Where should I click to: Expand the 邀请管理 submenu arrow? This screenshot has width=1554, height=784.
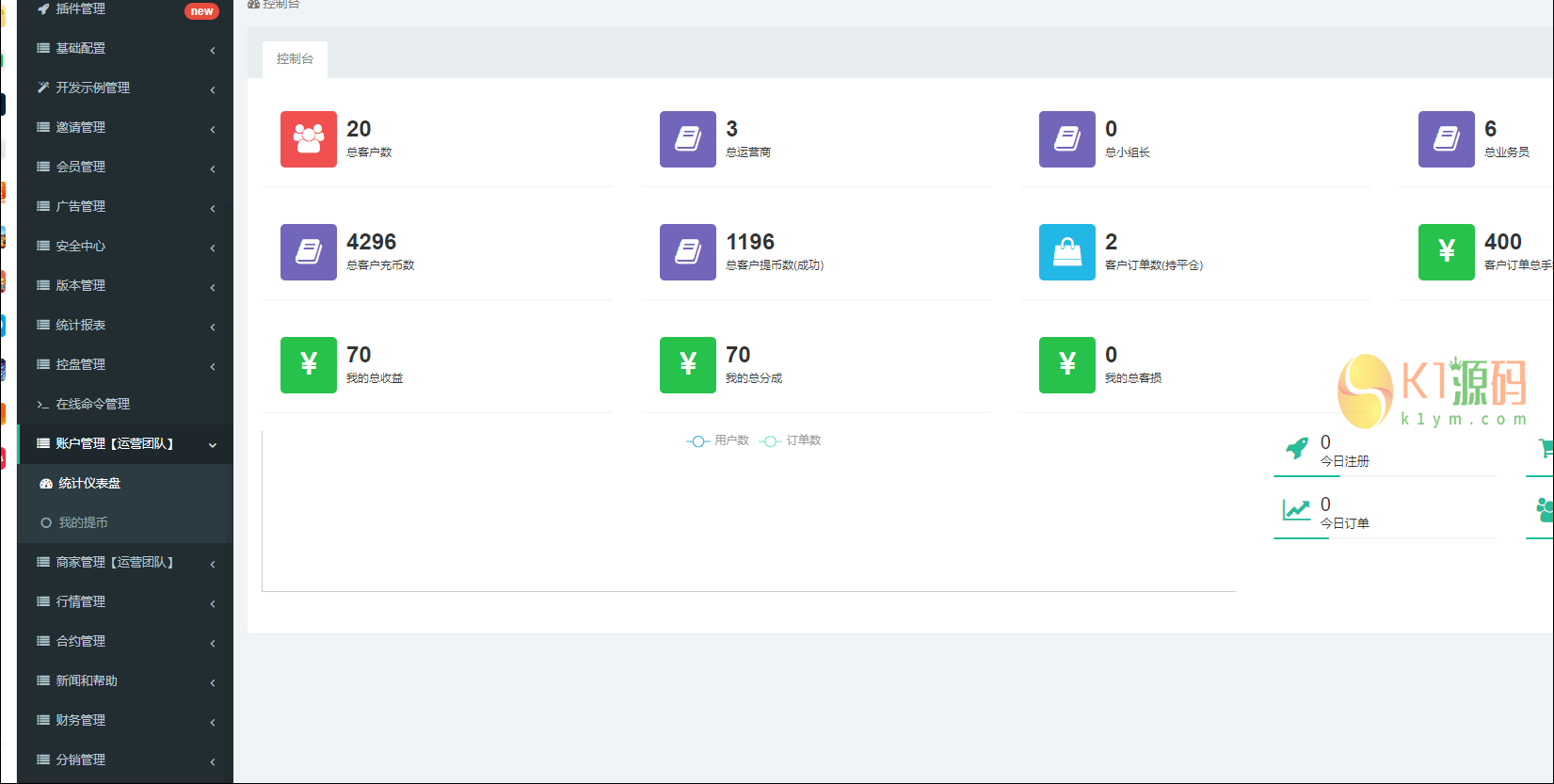pos(213,129)
